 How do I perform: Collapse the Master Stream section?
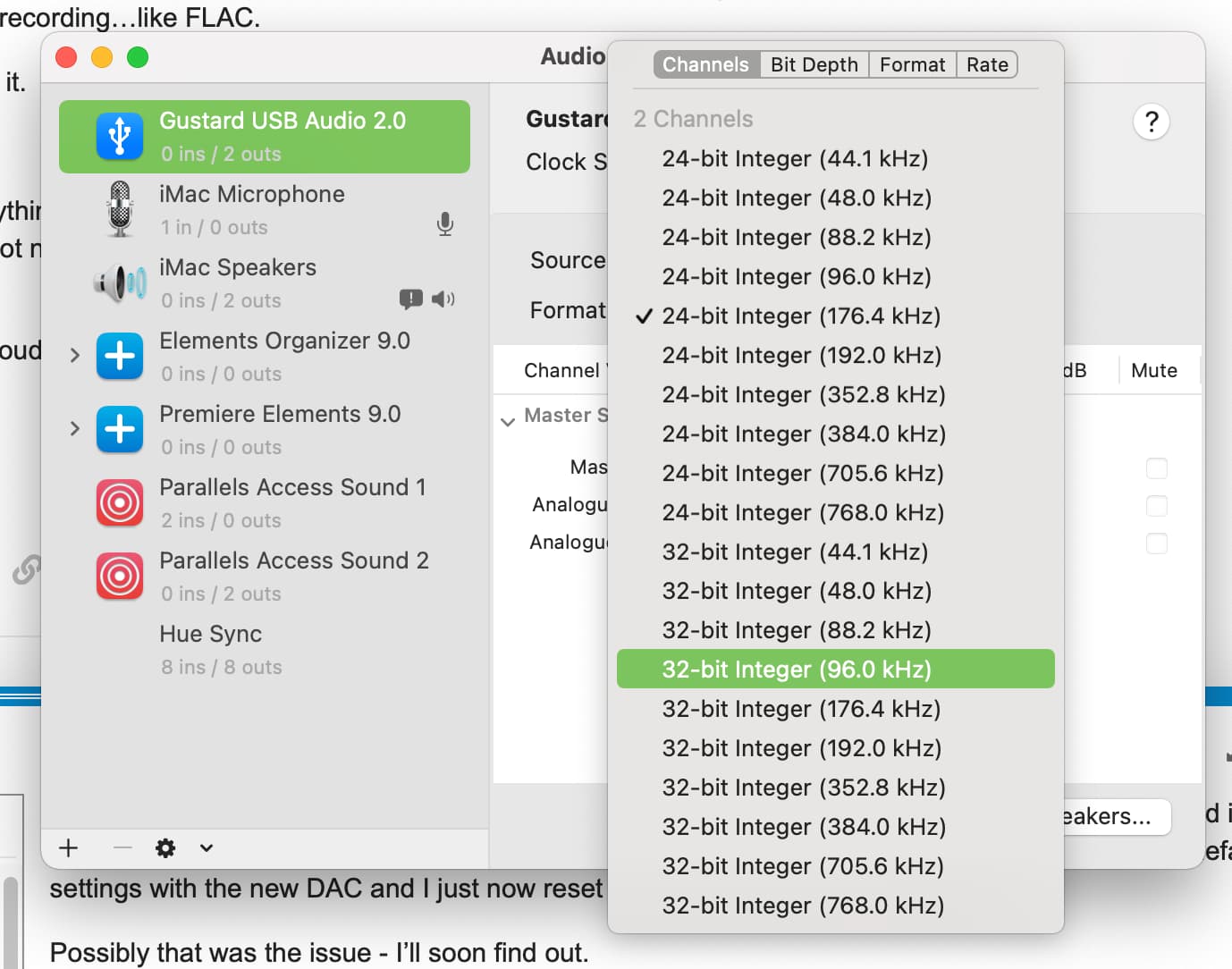508,421
